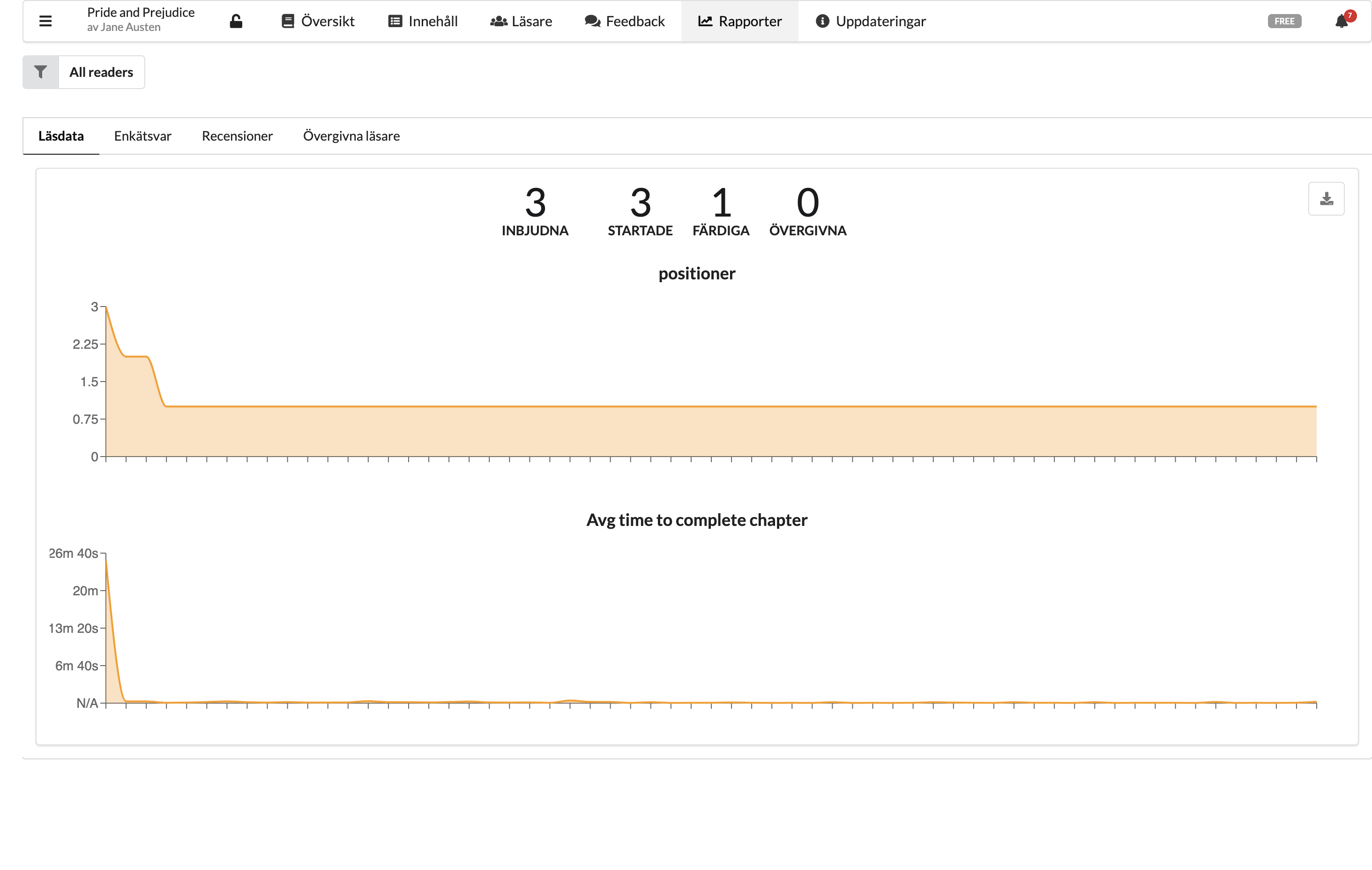1372x870 pixels.
Task: Click the INBJUDNA count
Action: (x=535, y=211)
